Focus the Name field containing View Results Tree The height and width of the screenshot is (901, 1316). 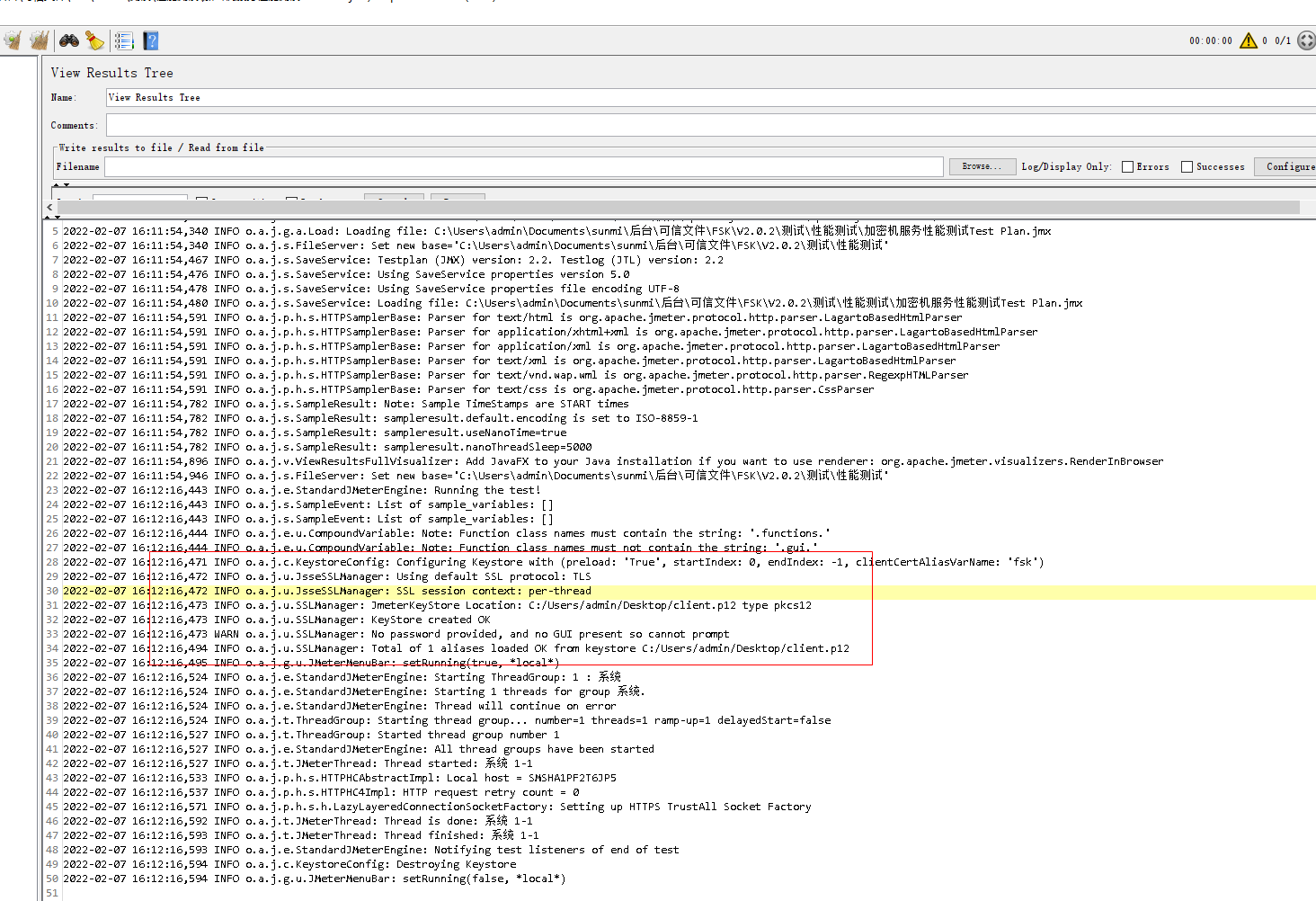tap(710, 97)
